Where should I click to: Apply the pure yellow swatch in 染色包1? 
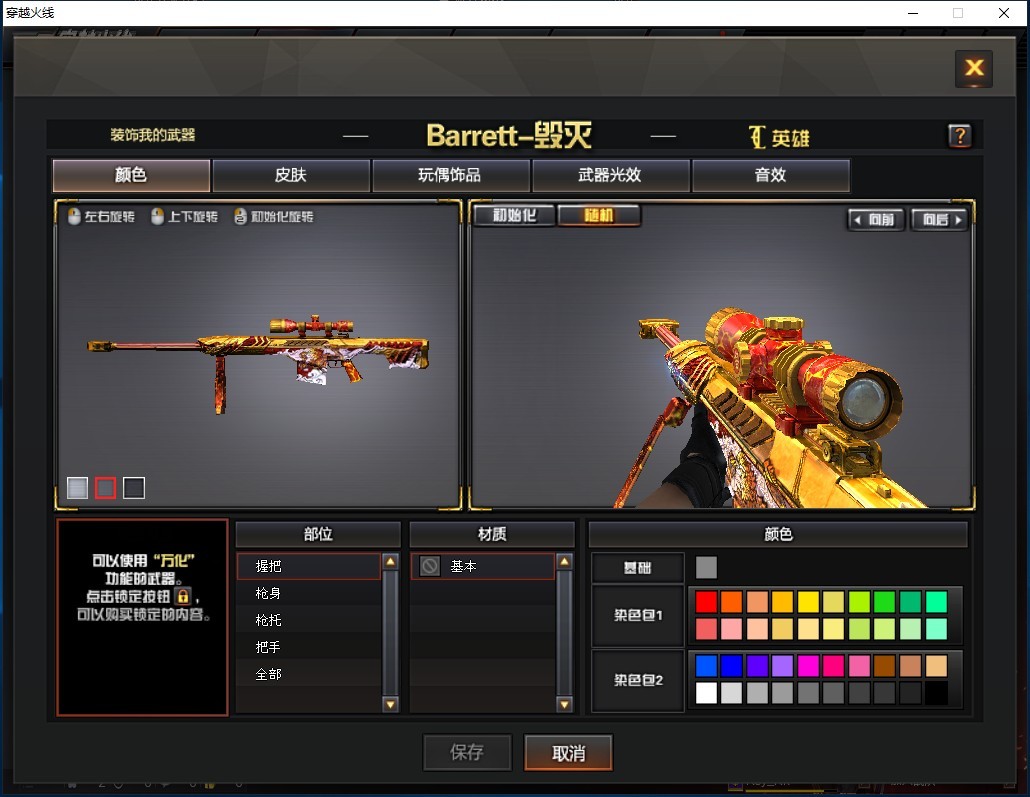pyautogui.click(x=808, y=602)
